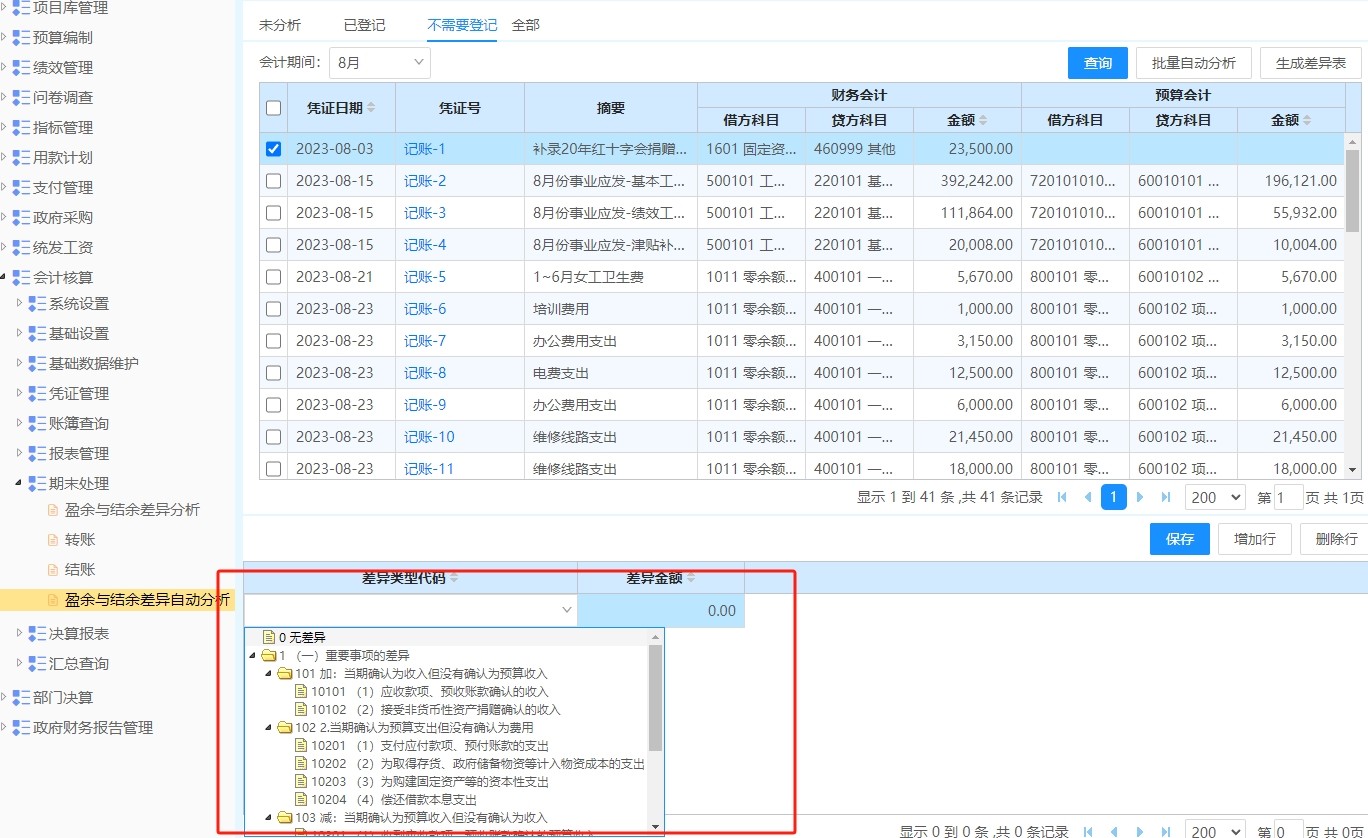The width and height of the screenshot is (1368, 838).
Task: Click the 政府采购 module icon in sidebar
Action: 21,217
